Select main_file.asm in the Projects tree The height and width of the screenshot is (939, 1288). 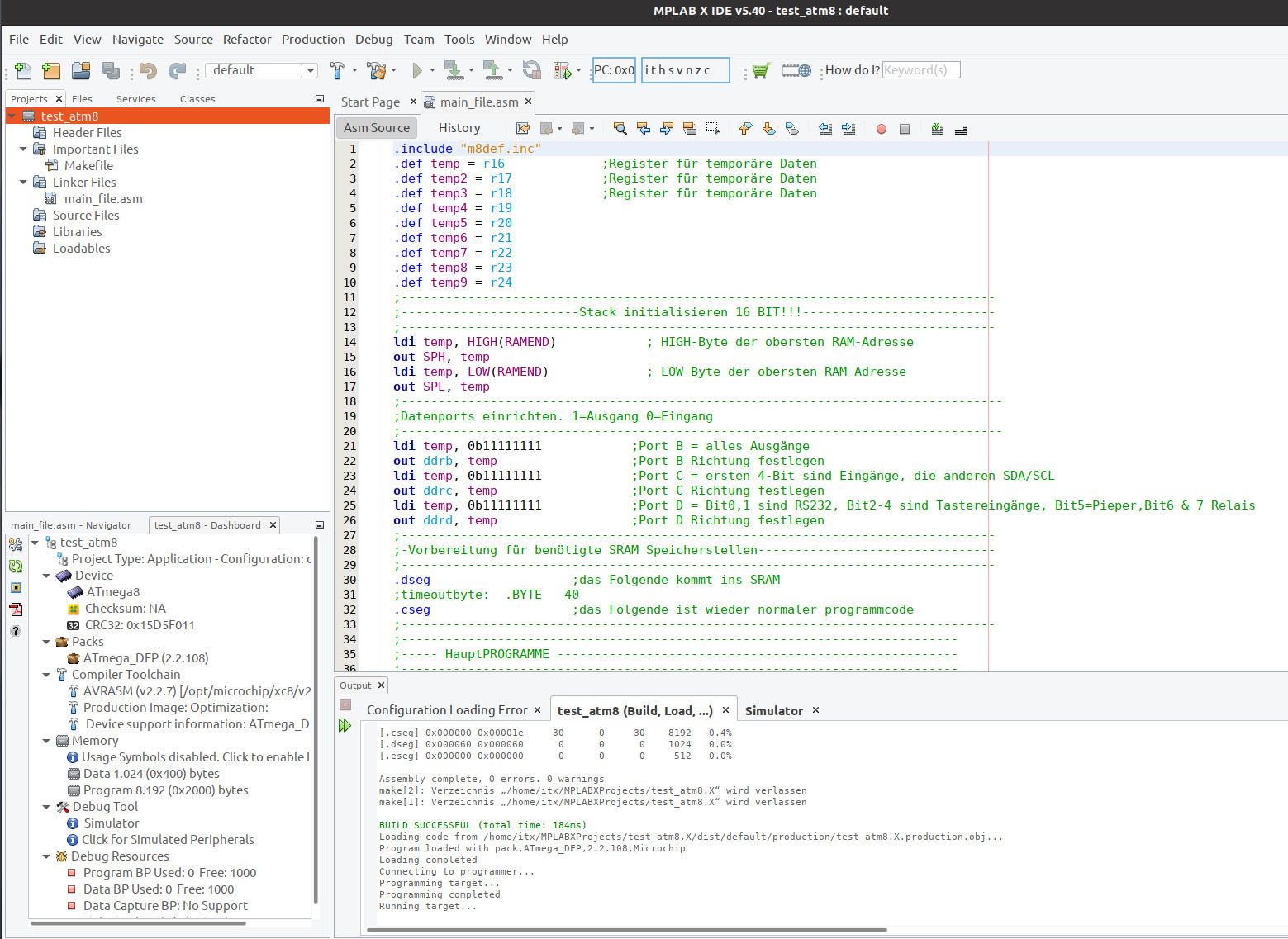pyautogui.click(x=103, y=199)
